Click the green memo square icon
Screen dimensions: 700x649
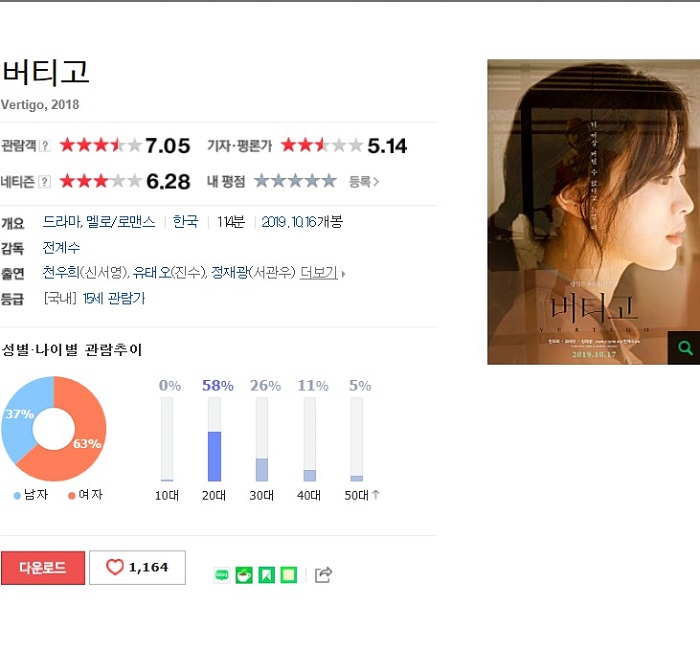click(288, 575)
